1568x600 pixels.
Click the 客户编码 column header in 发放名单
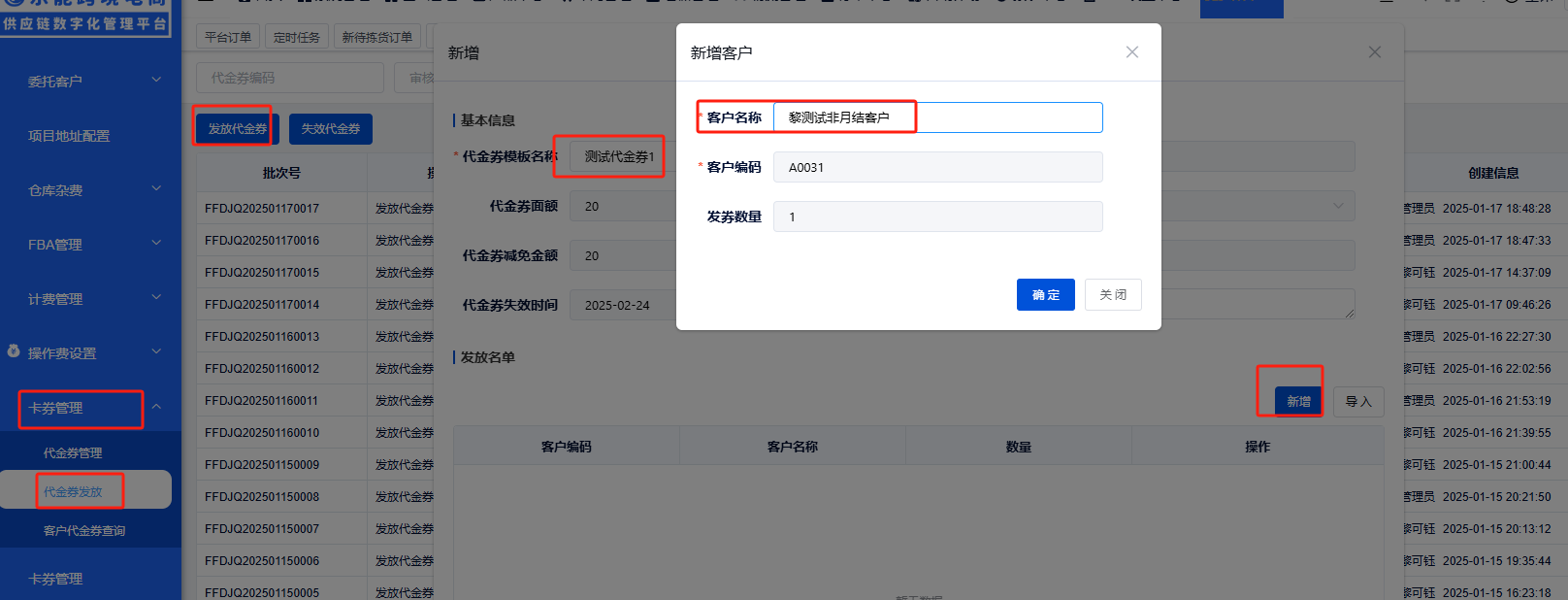567,447
